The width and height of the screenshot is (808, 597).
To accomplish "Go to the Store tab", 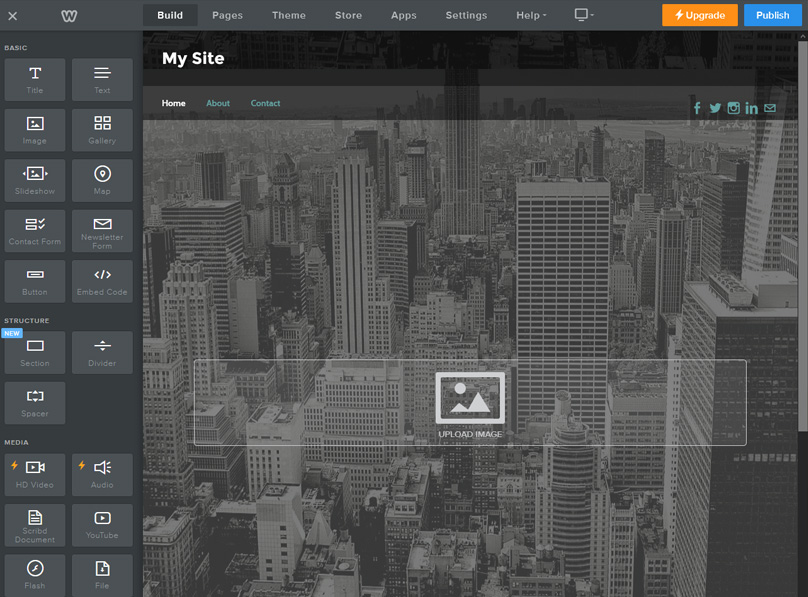I will (x=348, y=15).
